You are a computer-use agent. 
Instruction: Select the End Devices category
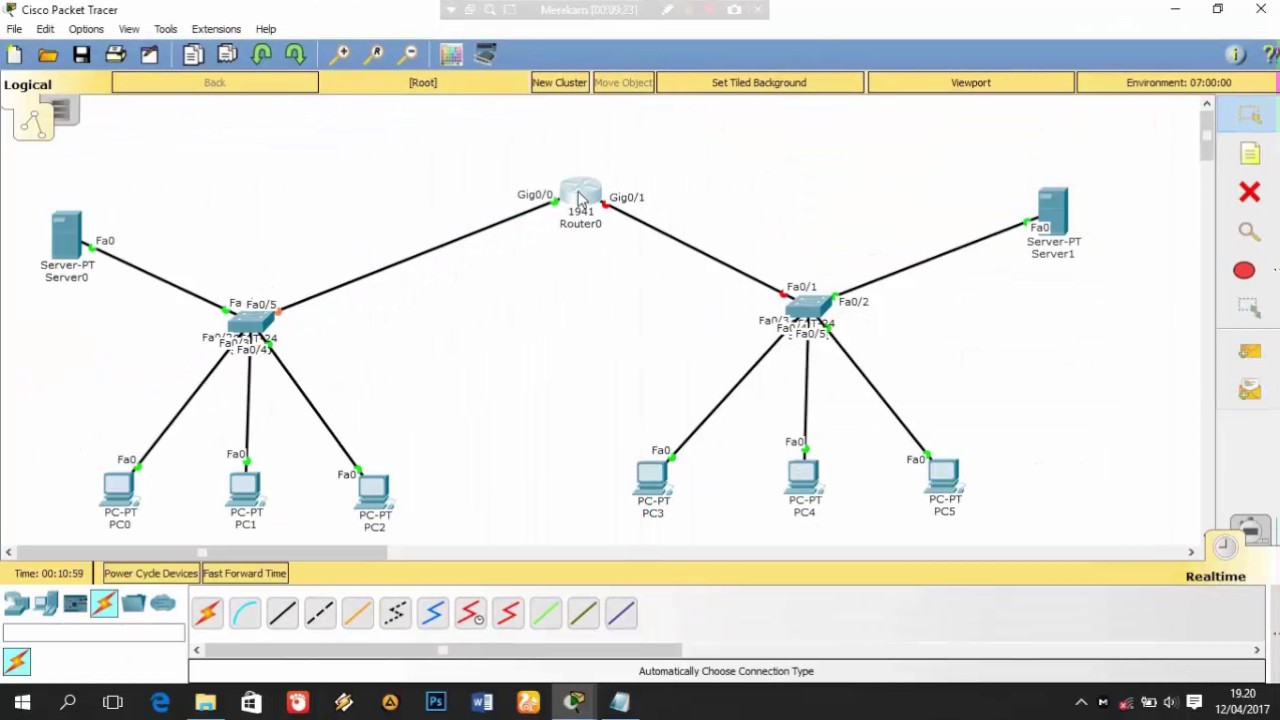pos(46,603)
